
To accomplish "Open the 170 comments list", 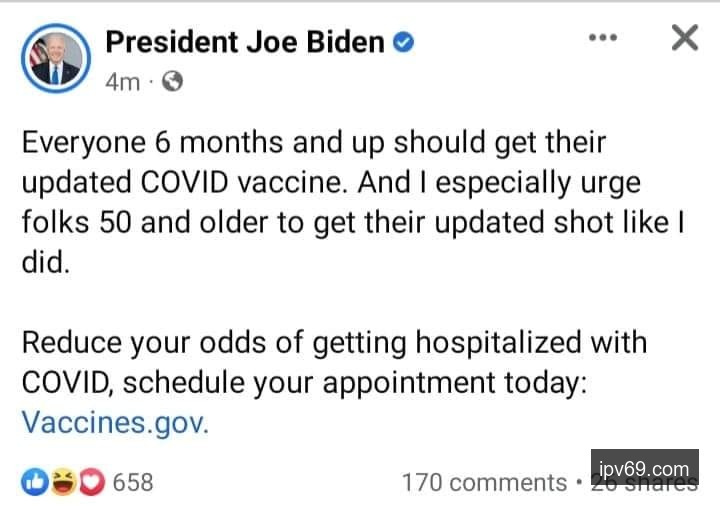I will click(x=484, y=484).
